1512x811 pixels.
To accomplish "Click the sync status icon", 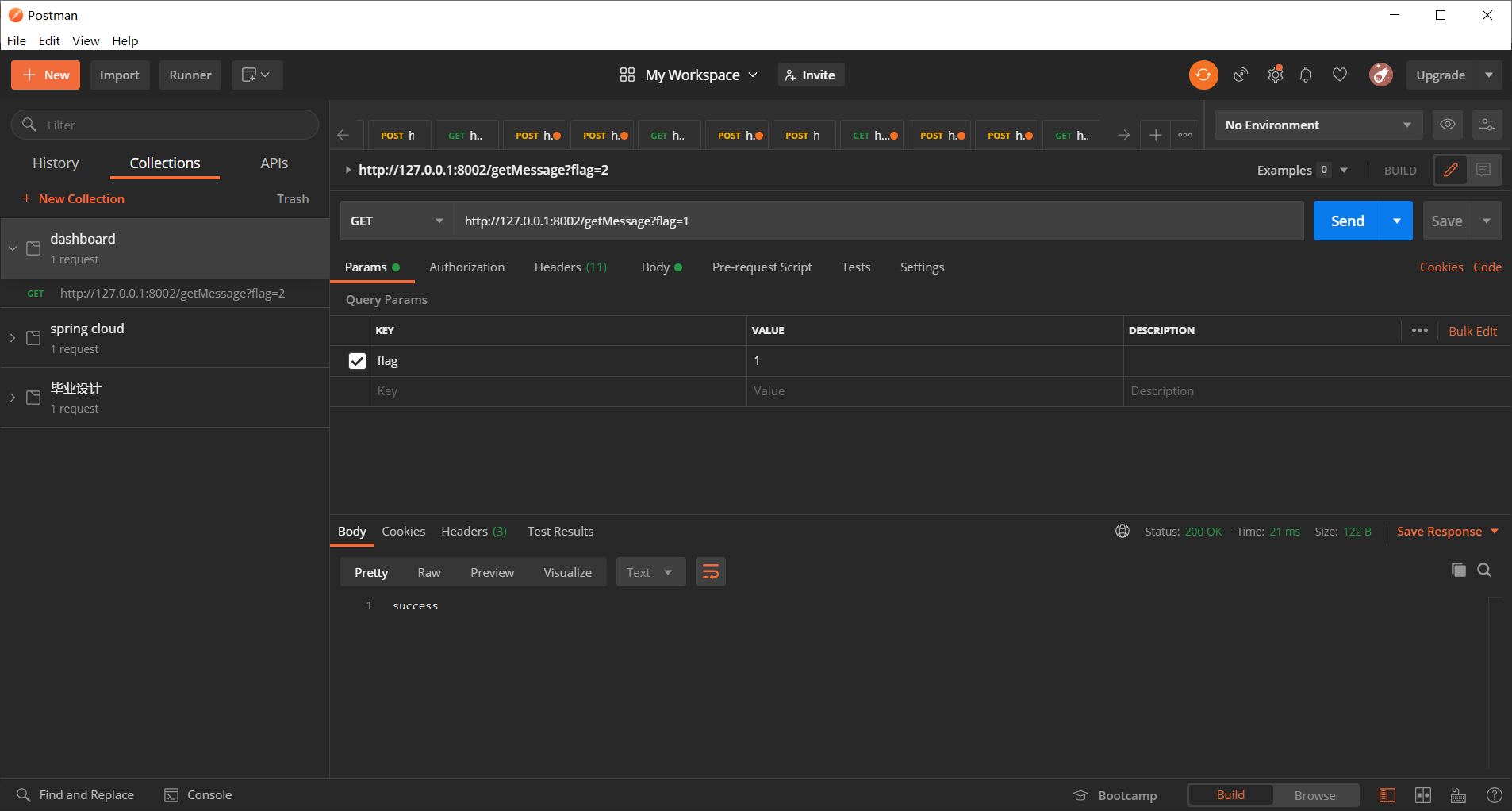I will [x=1203, y=75].
